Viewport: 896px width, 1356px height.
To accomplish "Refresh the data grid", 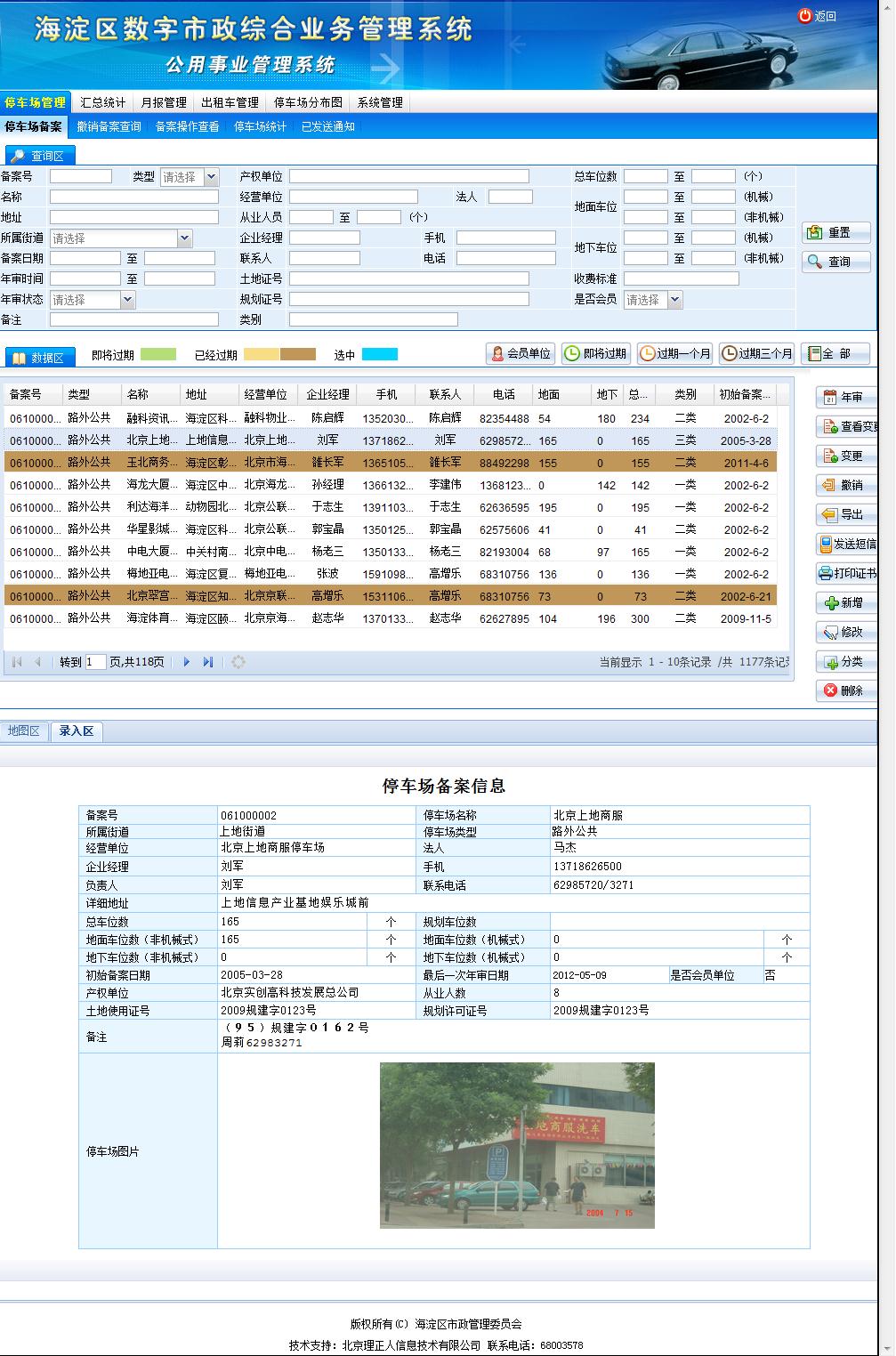I will 238,662.
